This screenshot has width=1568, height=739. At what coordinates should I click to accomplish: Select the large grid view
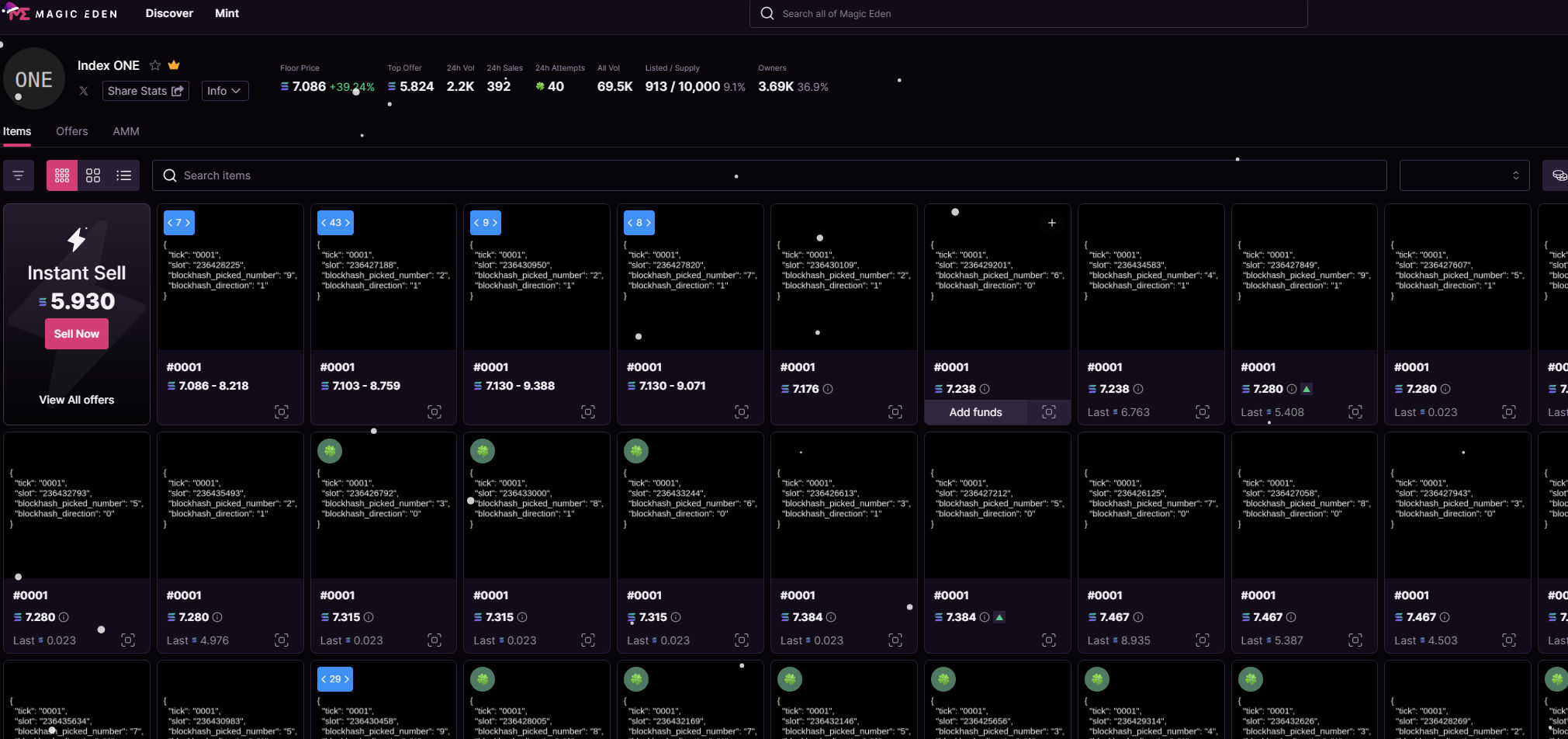click(93, 175)
